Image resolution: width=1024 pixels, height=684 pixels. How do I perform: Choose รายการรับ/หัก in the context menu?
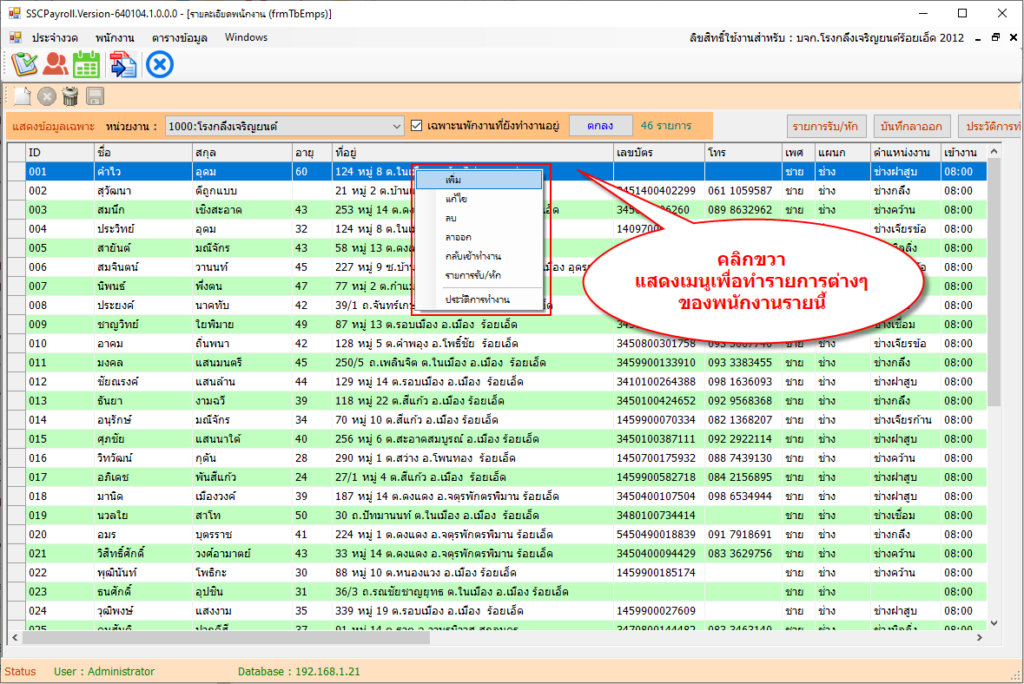point(479,275)
